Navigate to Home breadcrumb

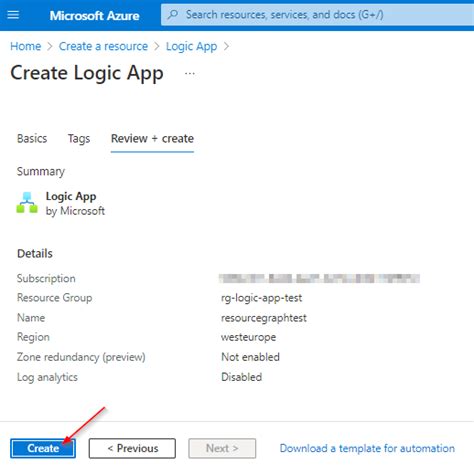(x=26, y=46)
